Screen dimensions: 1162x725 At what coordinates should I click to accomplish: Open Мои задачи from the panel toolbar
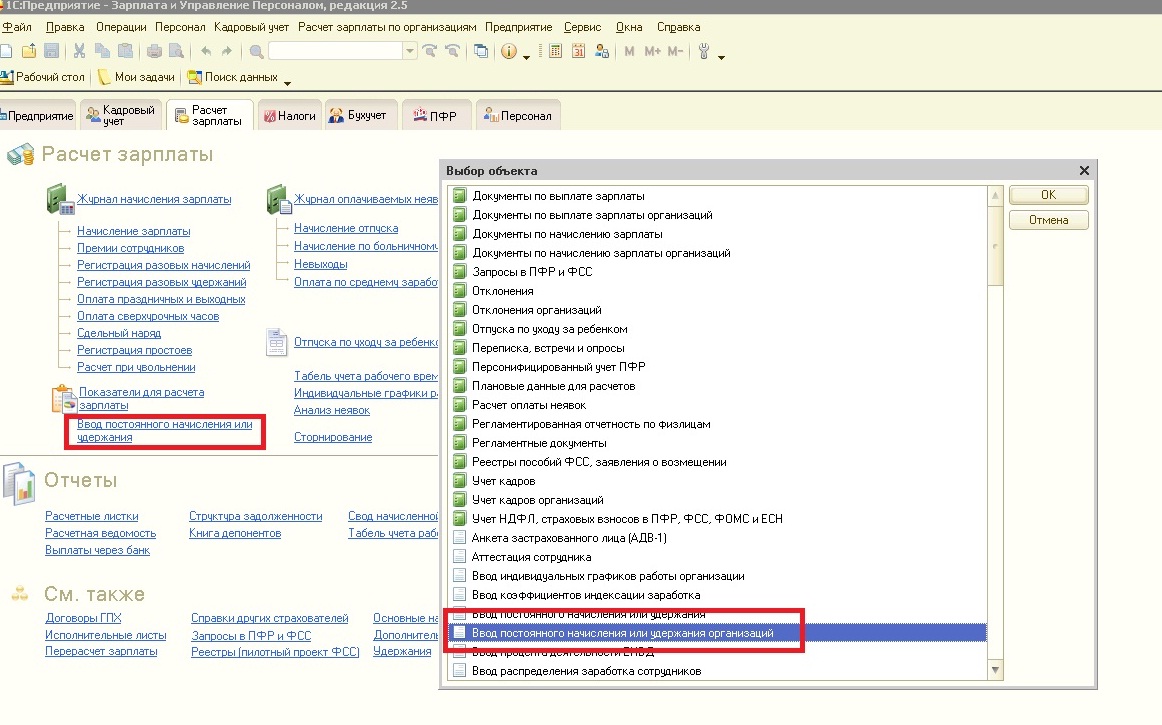point(137,77)
